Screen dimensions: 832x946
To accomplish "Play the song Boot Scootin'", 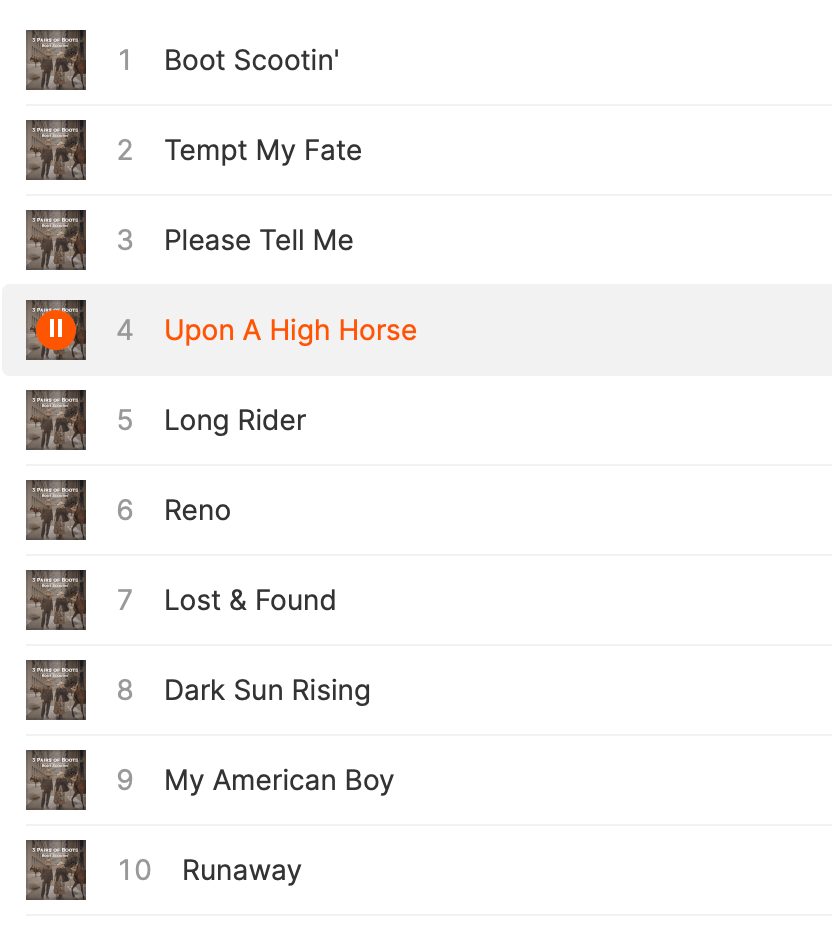I will point(252,60).
